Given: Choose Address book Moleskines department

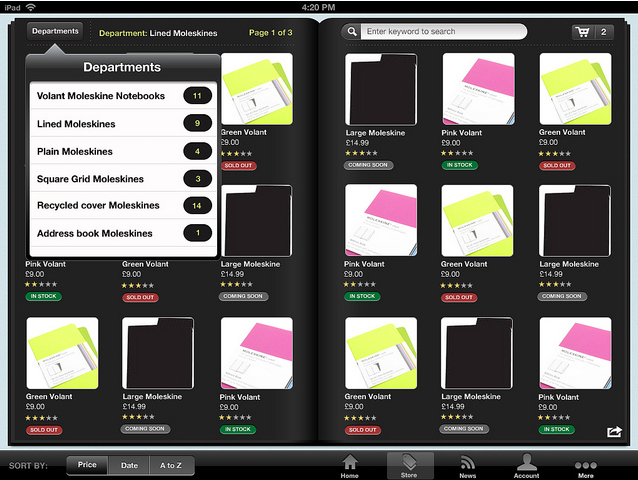Looking at the screenshot, I should [123, 233].
